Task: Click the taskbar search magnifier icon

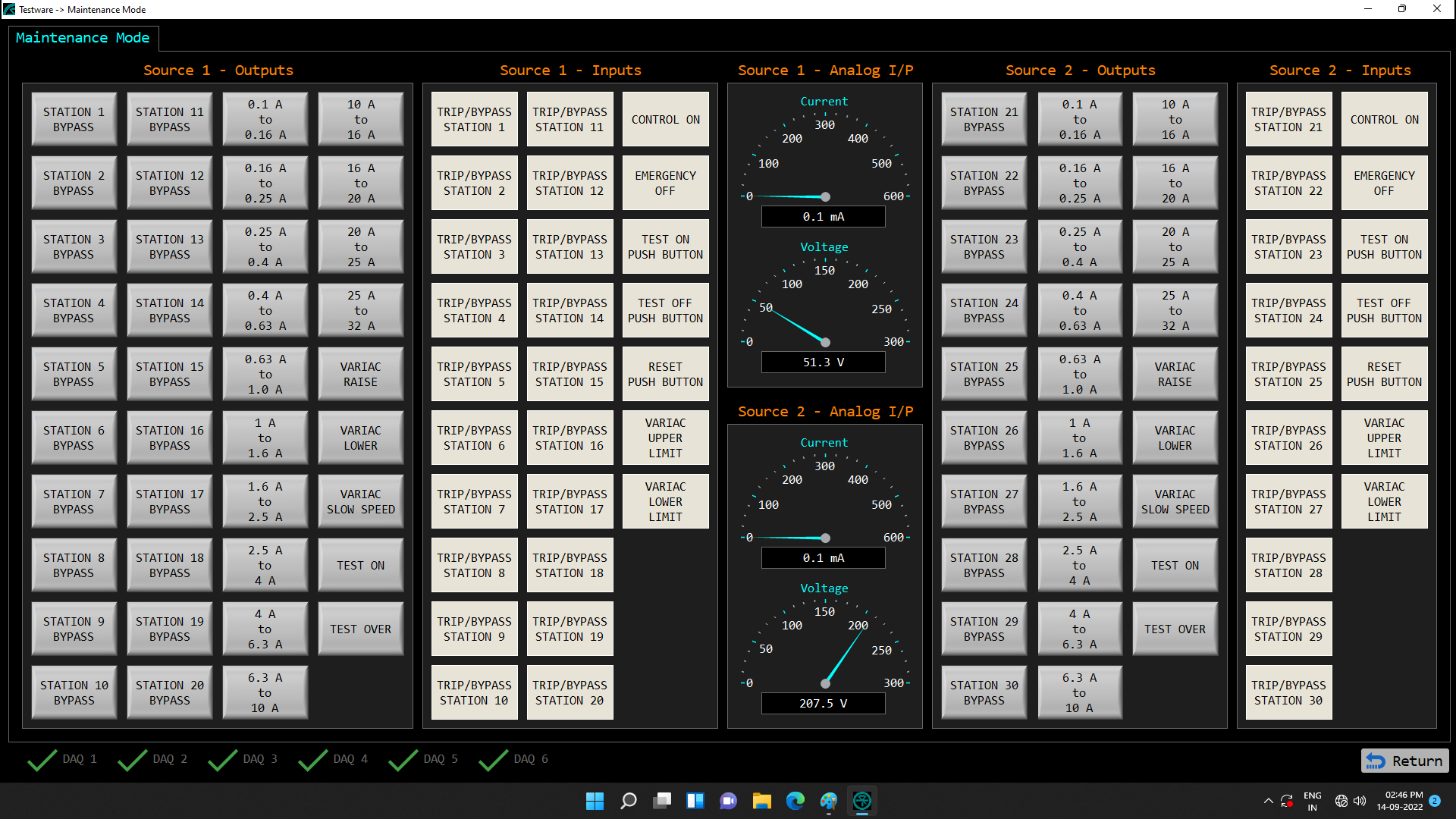Action: (628, 801)
